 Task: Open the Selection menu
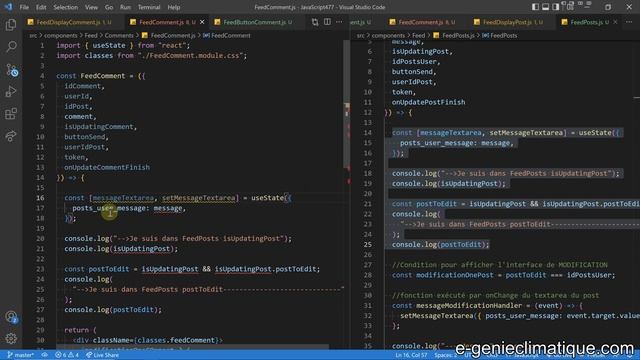66,7
